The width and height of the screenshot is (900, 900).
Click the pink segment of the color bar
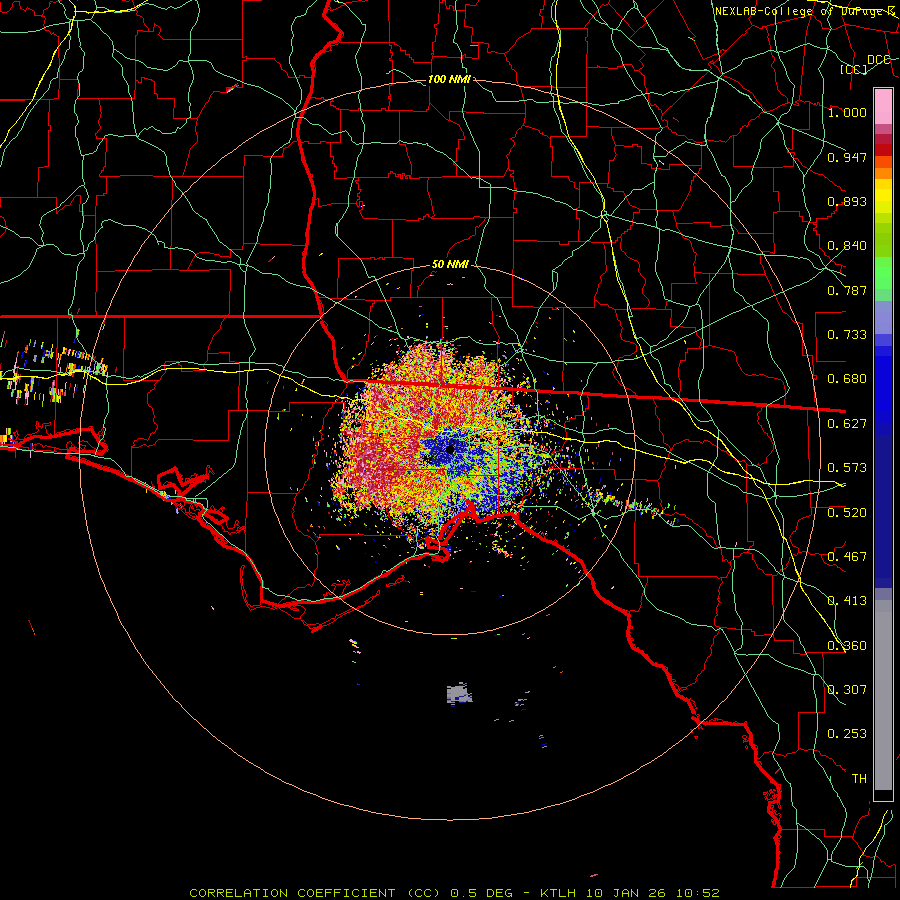pyautogui.click(x=883, y=106)
